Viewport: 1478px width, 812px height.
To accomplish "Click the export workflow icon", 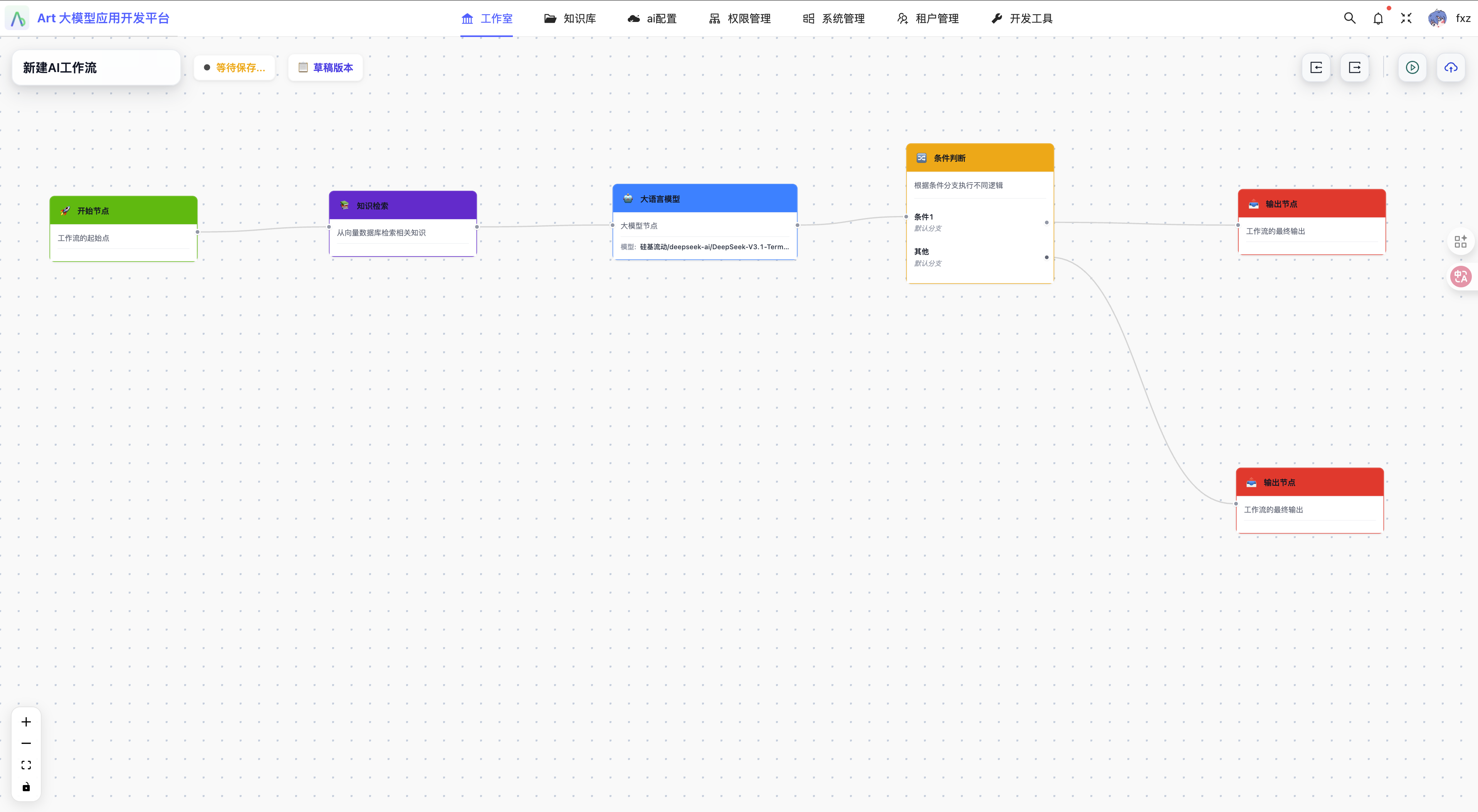I will [x=1355, y=68].
